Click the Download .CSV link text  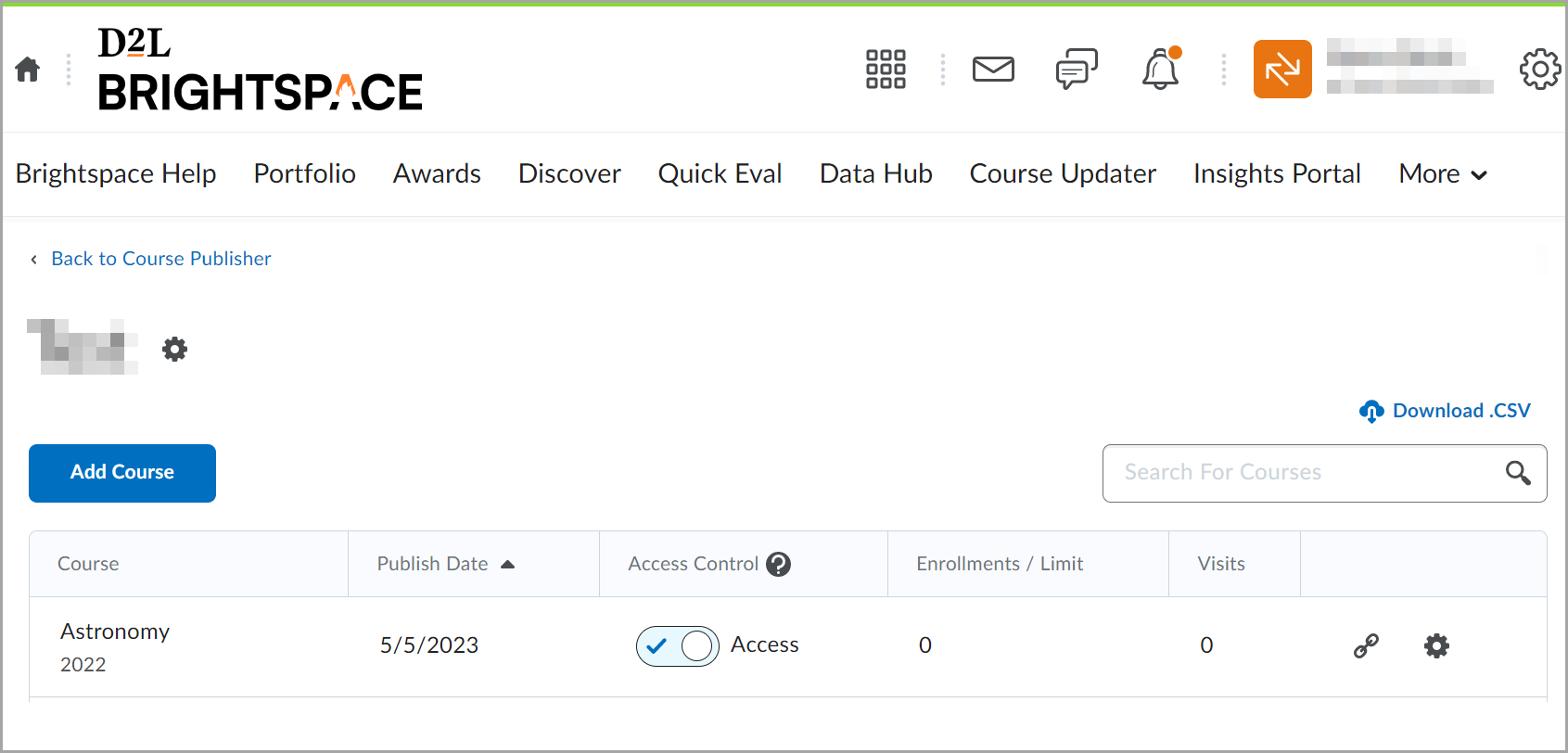click(x=1461, y=411)
